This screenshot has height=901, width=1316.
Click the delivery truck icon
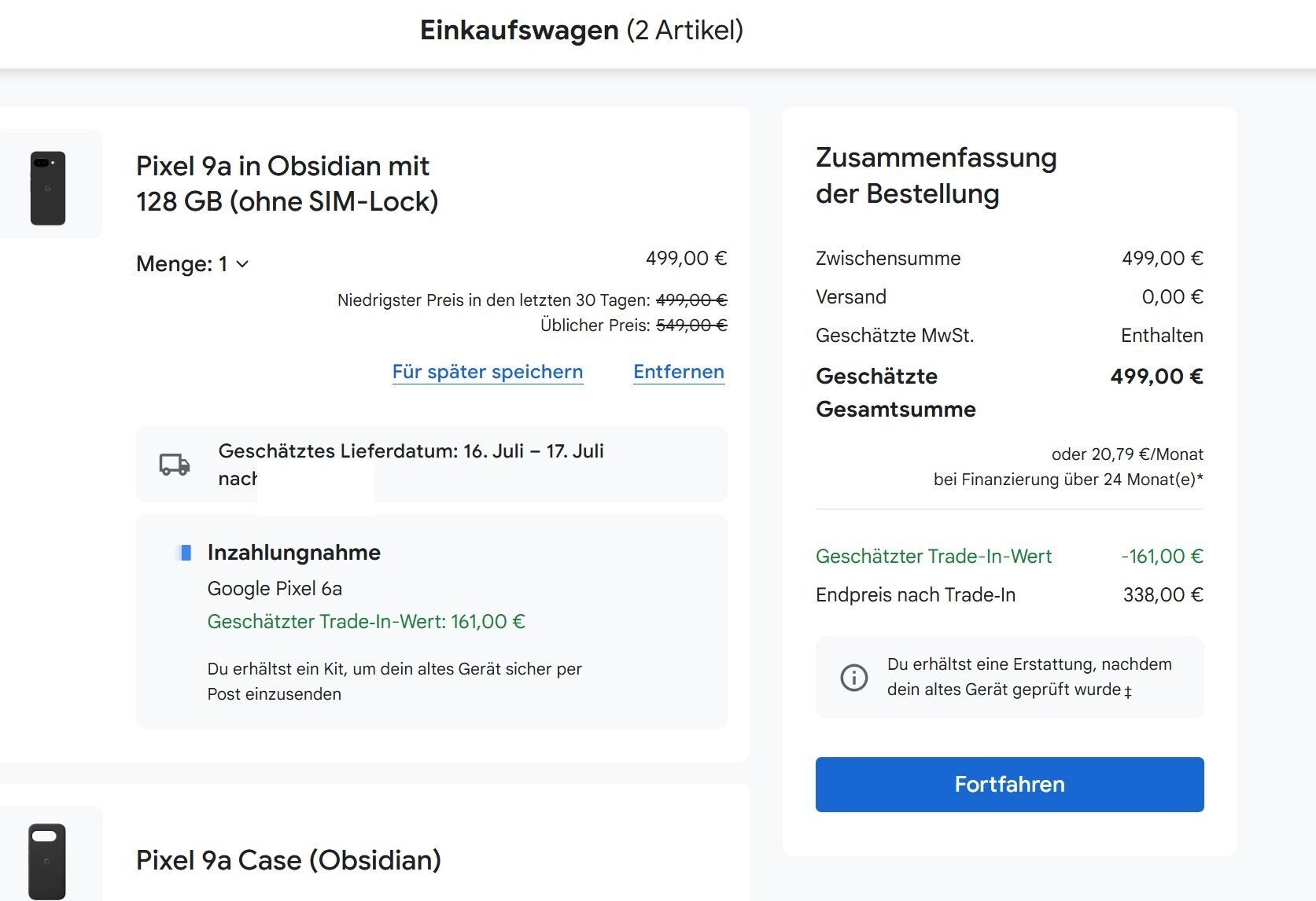pyautogui.click(x=175, y=464)
